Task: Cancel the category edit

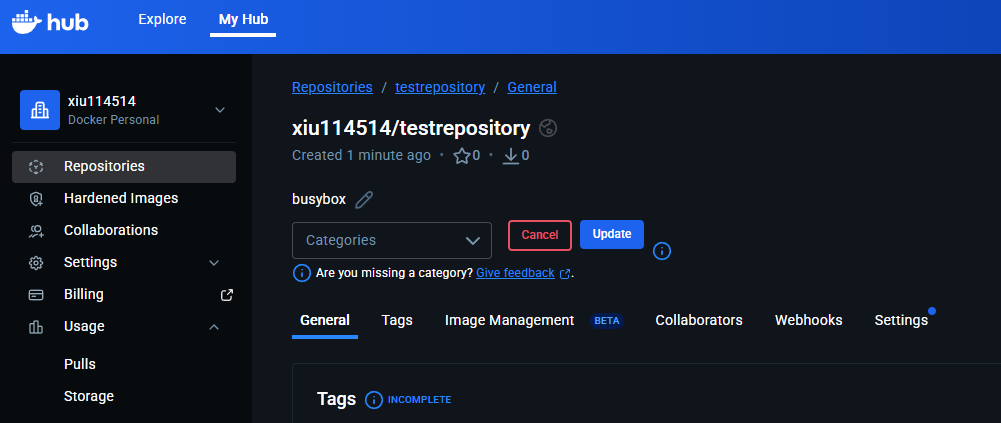Action: click(x=540, y=235)
